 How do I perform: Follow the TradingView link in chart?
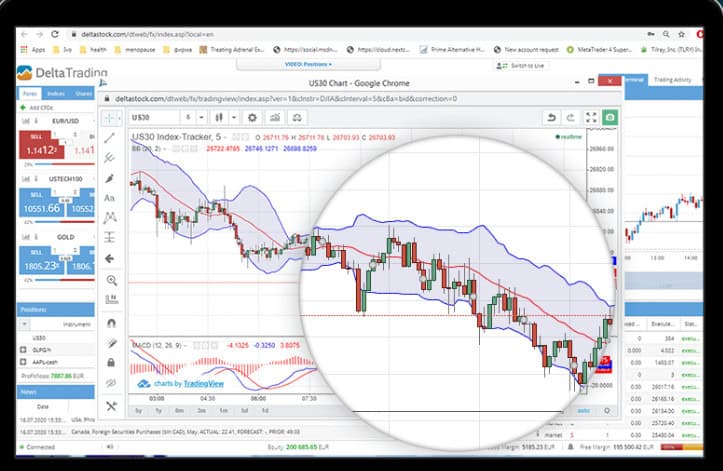(203, 384)
